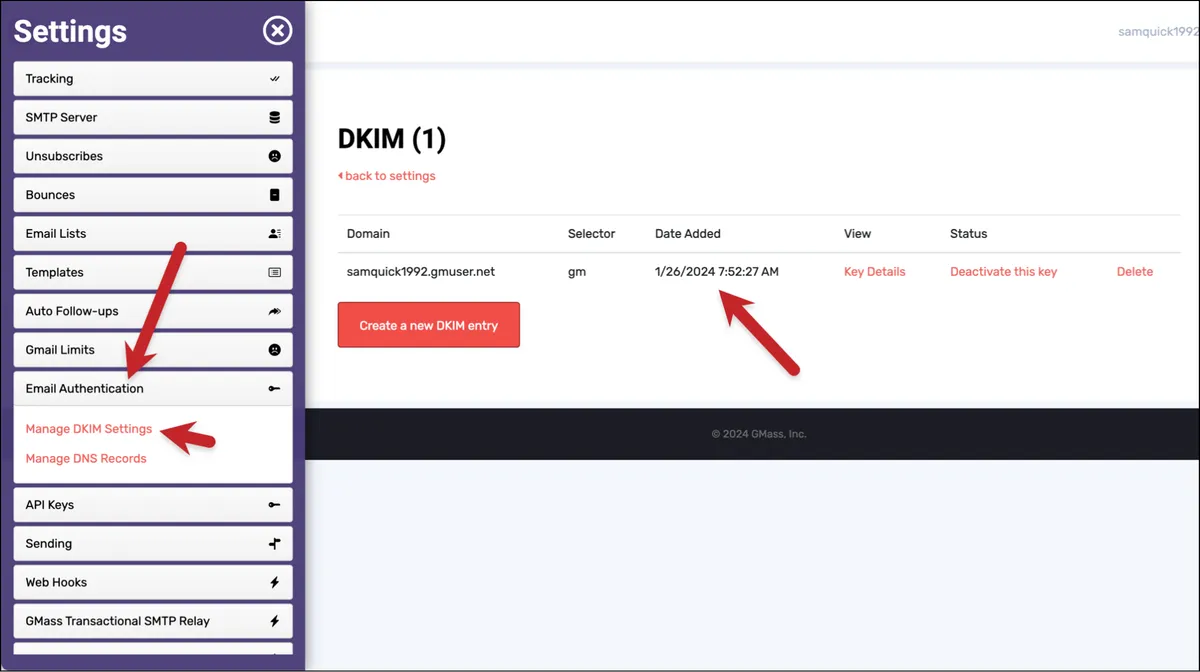Expand the API Keys section
1200x672 pixels.
[153, 505]
